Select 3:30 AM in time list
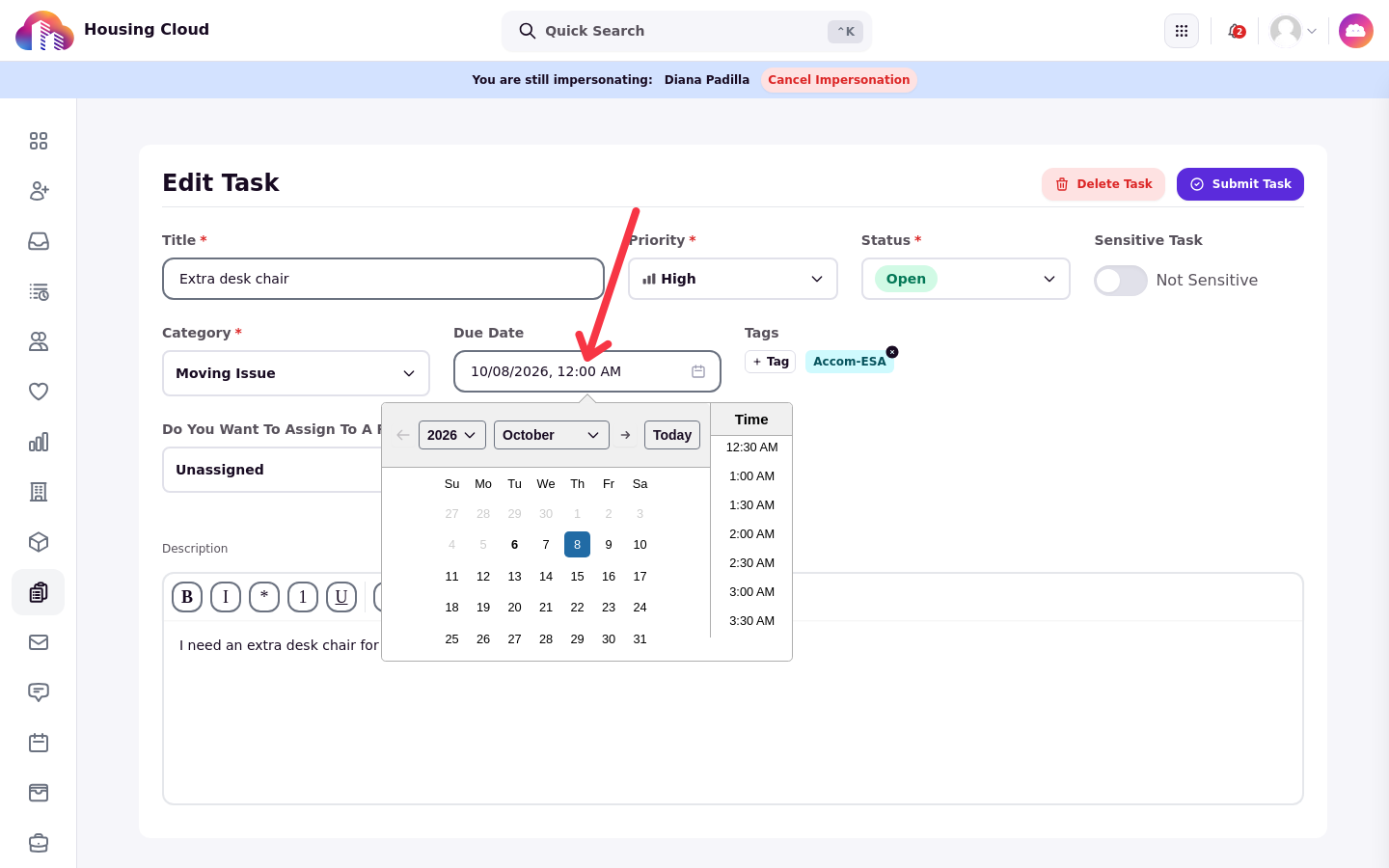This screenshot has width=1389, height=868. (751, 621)
